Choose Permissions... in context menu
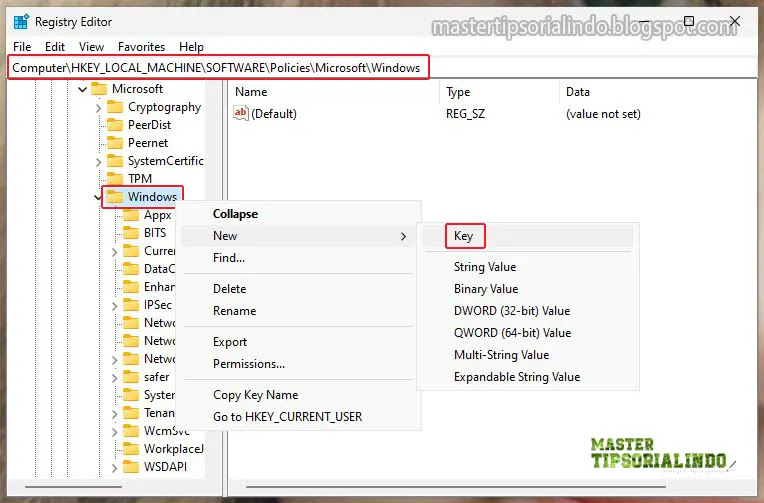Viewport: 764px width, 503px height. [298, 364]
